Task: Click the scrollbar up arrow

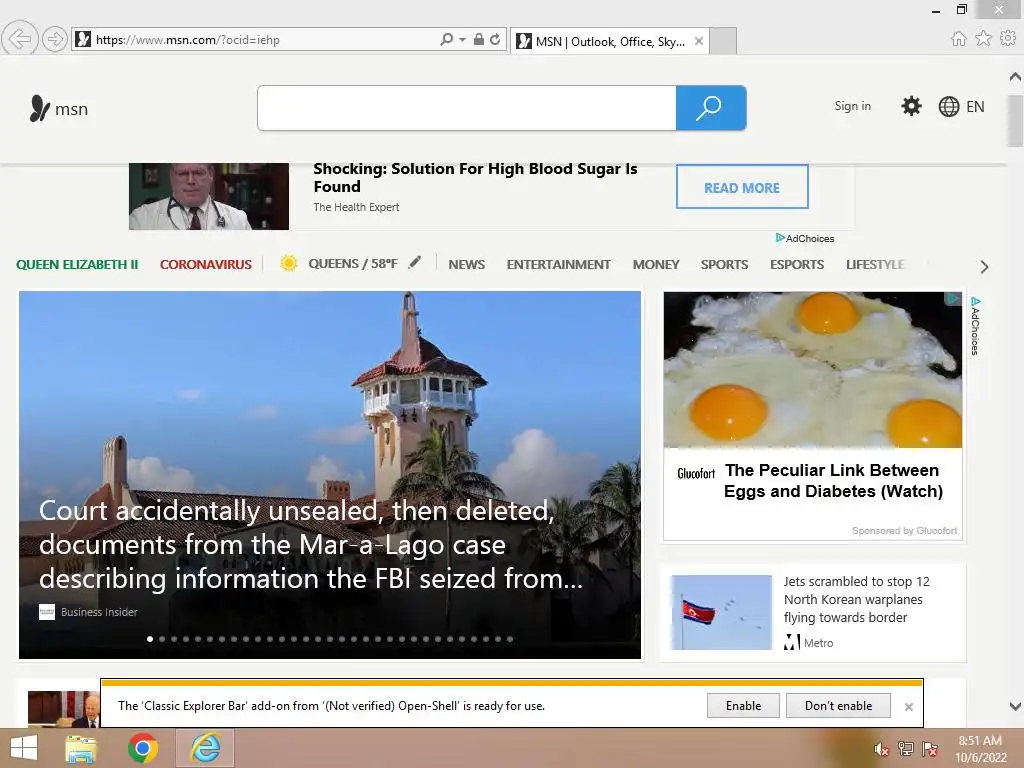Action: 1015,76
